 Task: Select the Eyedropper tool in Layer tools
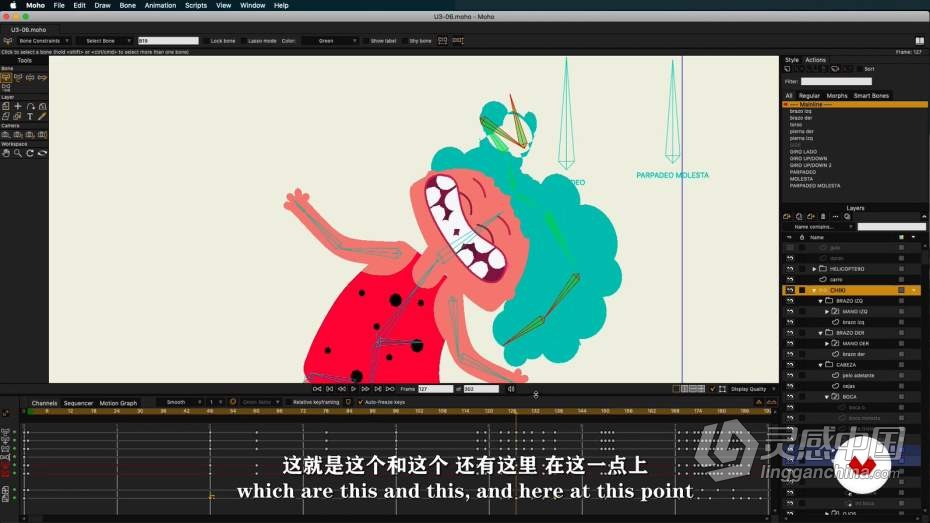[x=42, y=116]
